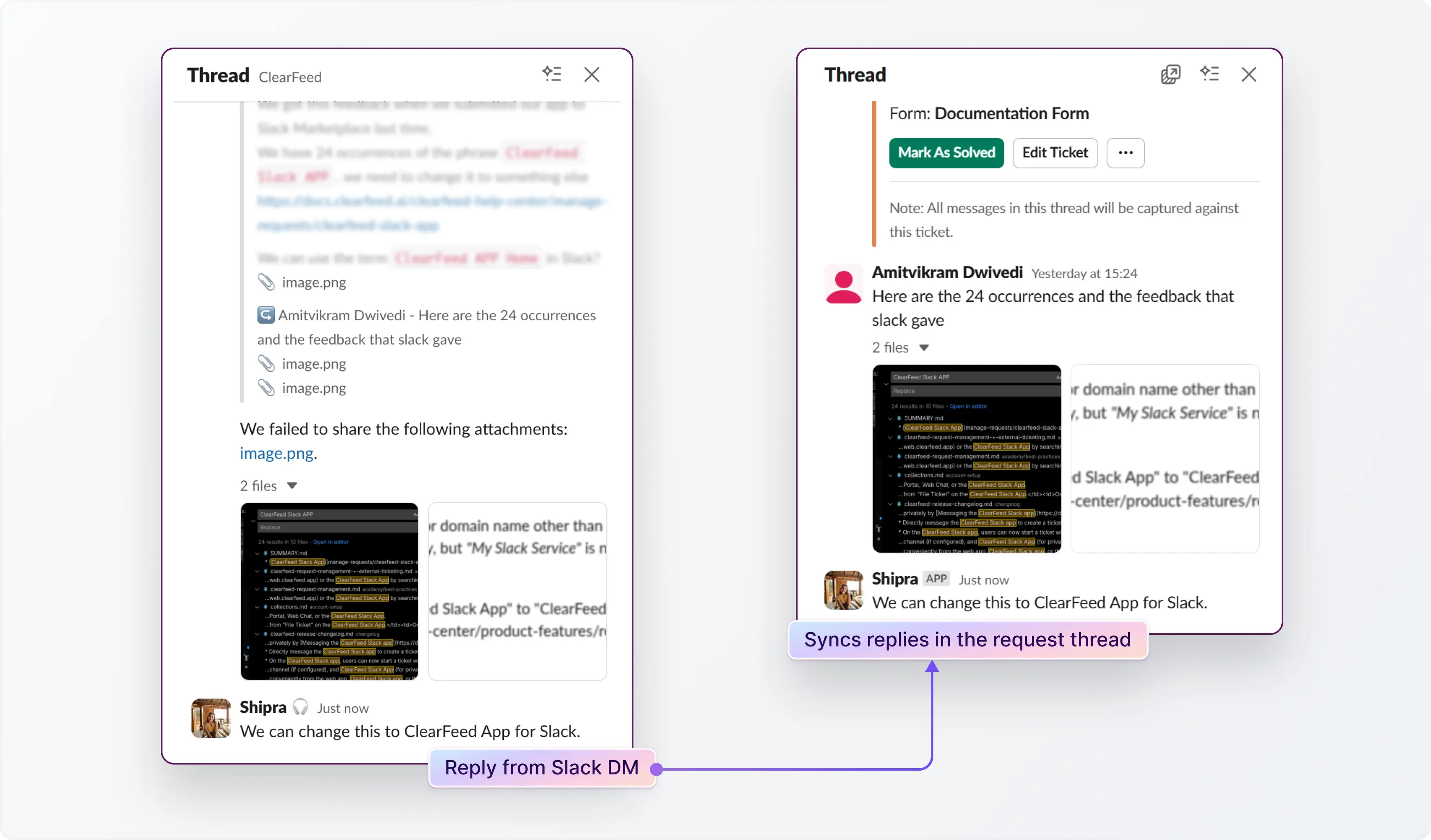Viewport: 1431px width, 840px height.
Task: Open the three-dots more actions menu
Action: pyautogui.click(x=1125, y=153)
